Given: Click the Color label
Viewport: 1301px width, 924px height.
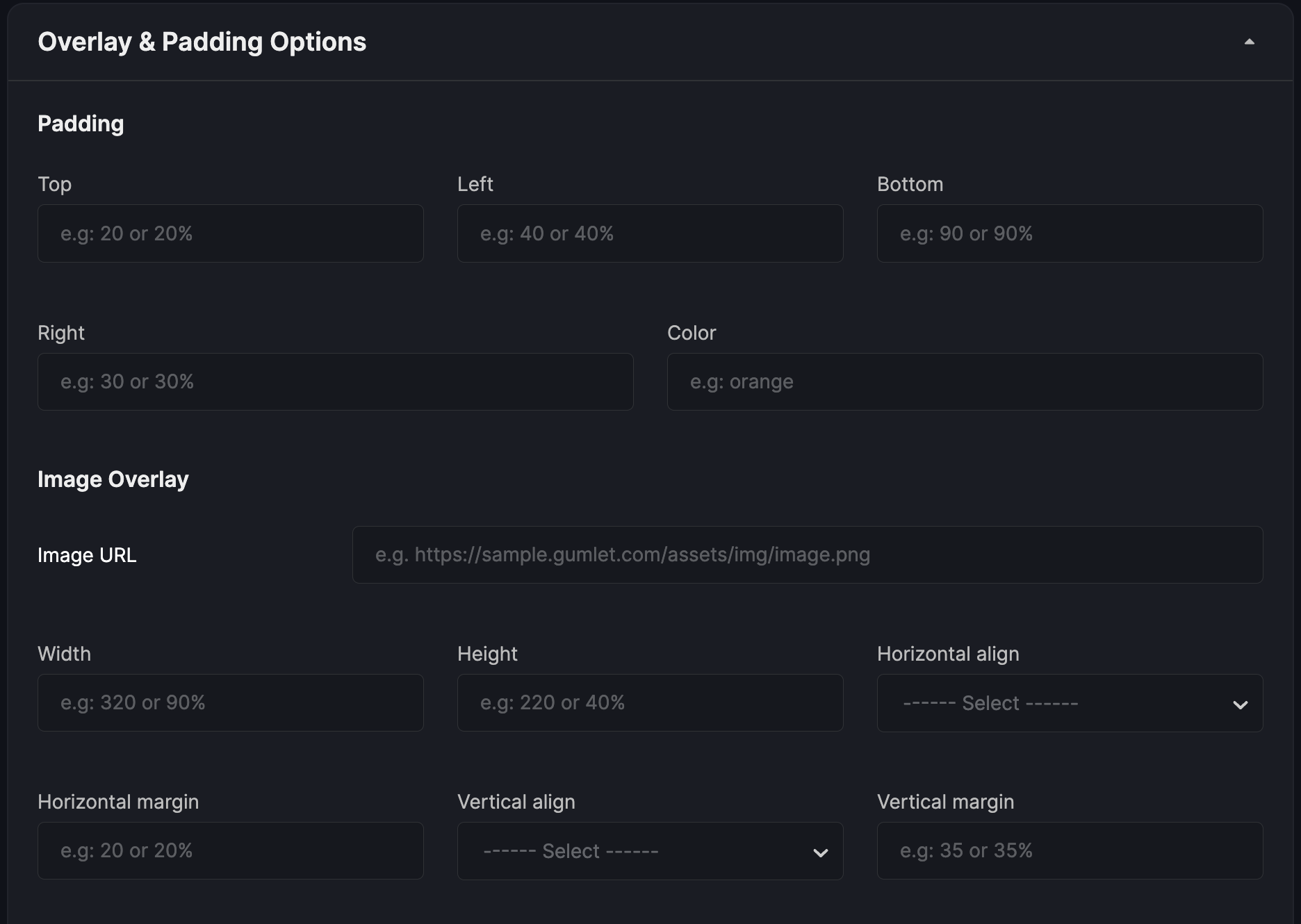Looking at the screenshot, I should [x=692, y=333].
